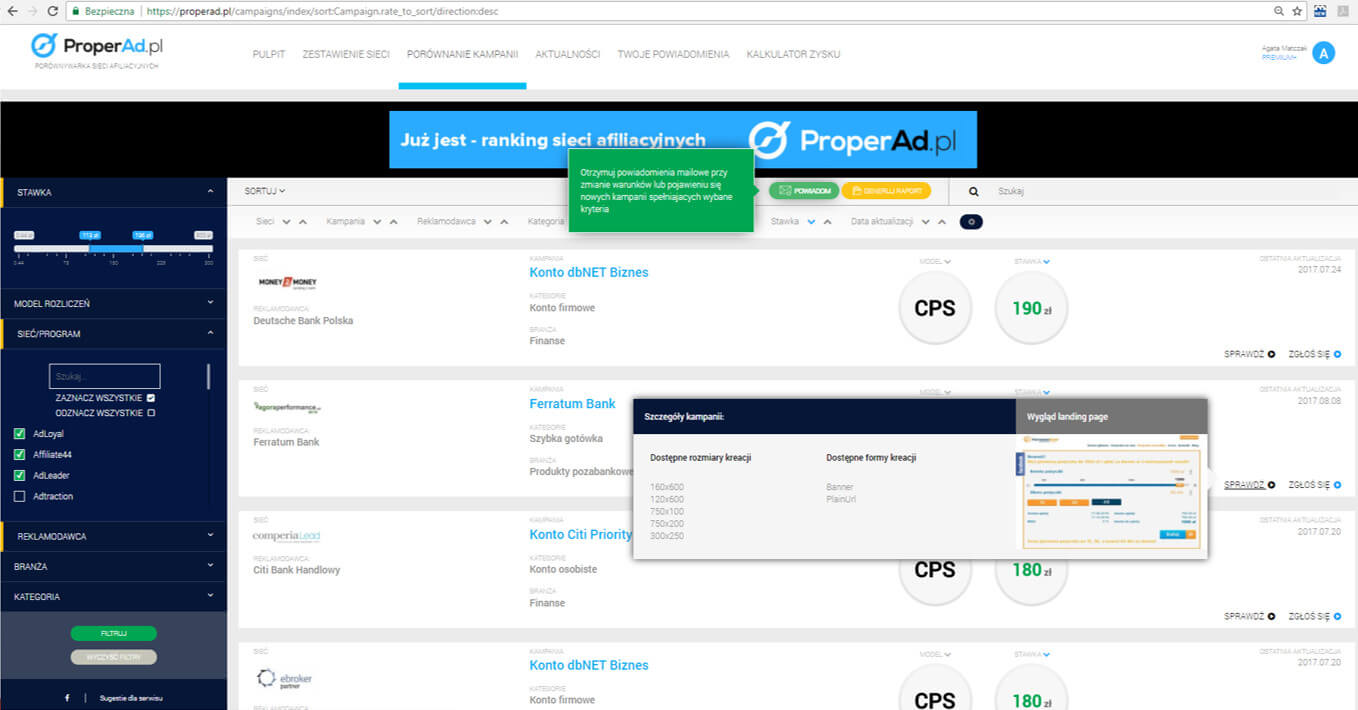Select the Porównanie kampanii tab

[462, 54]
